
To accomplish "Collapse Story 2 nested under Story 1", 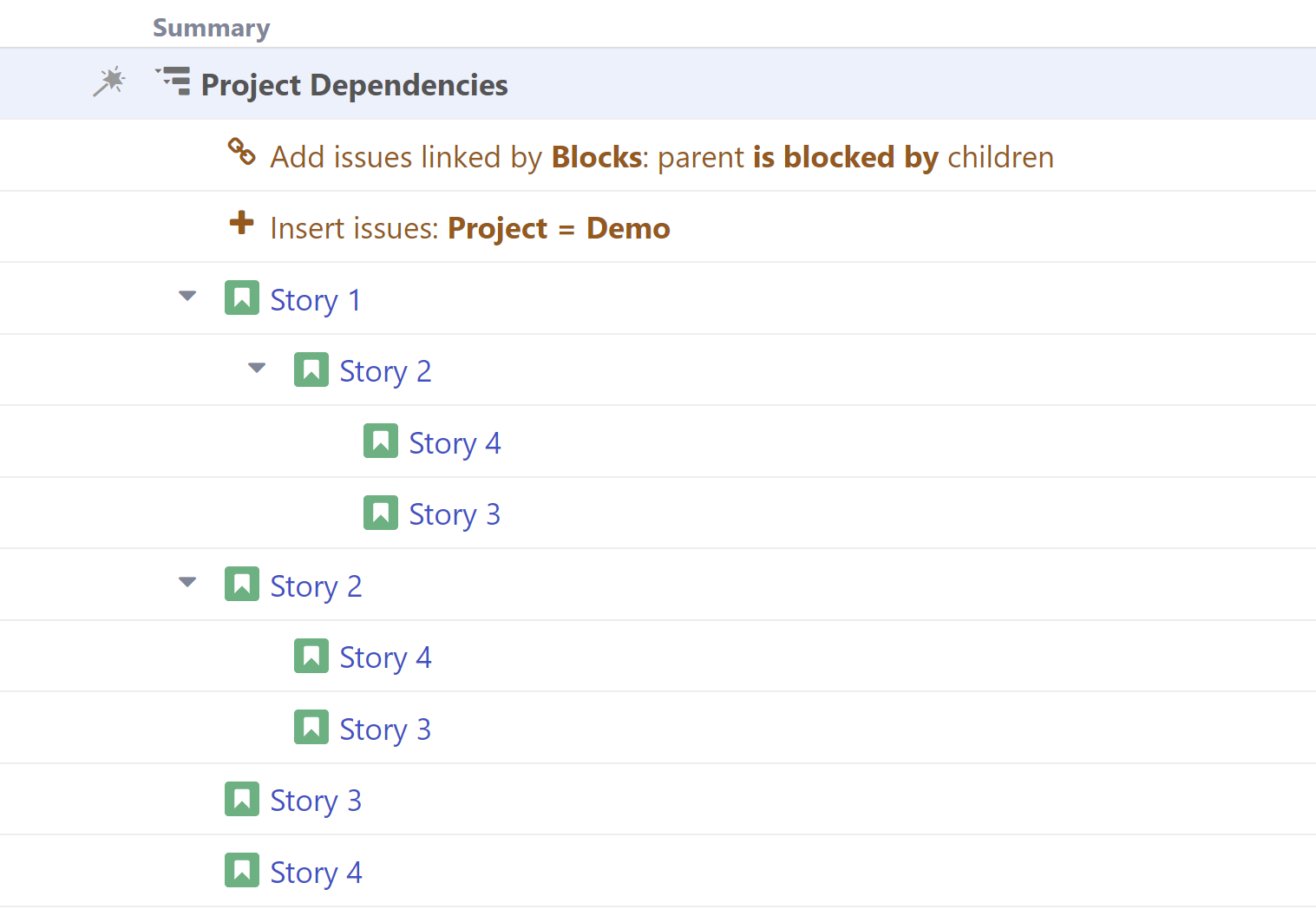I will 257,368.
